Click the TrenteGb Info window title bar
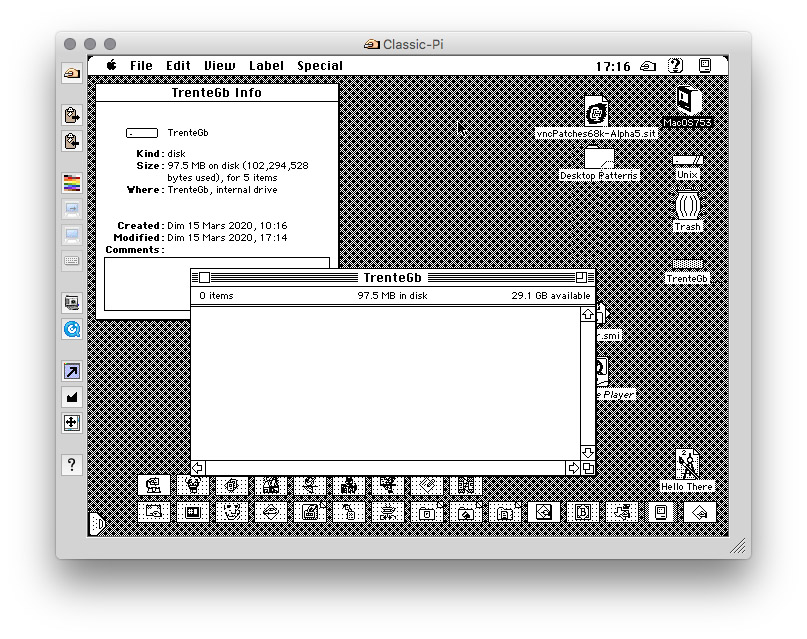 [x=217, y=93]
